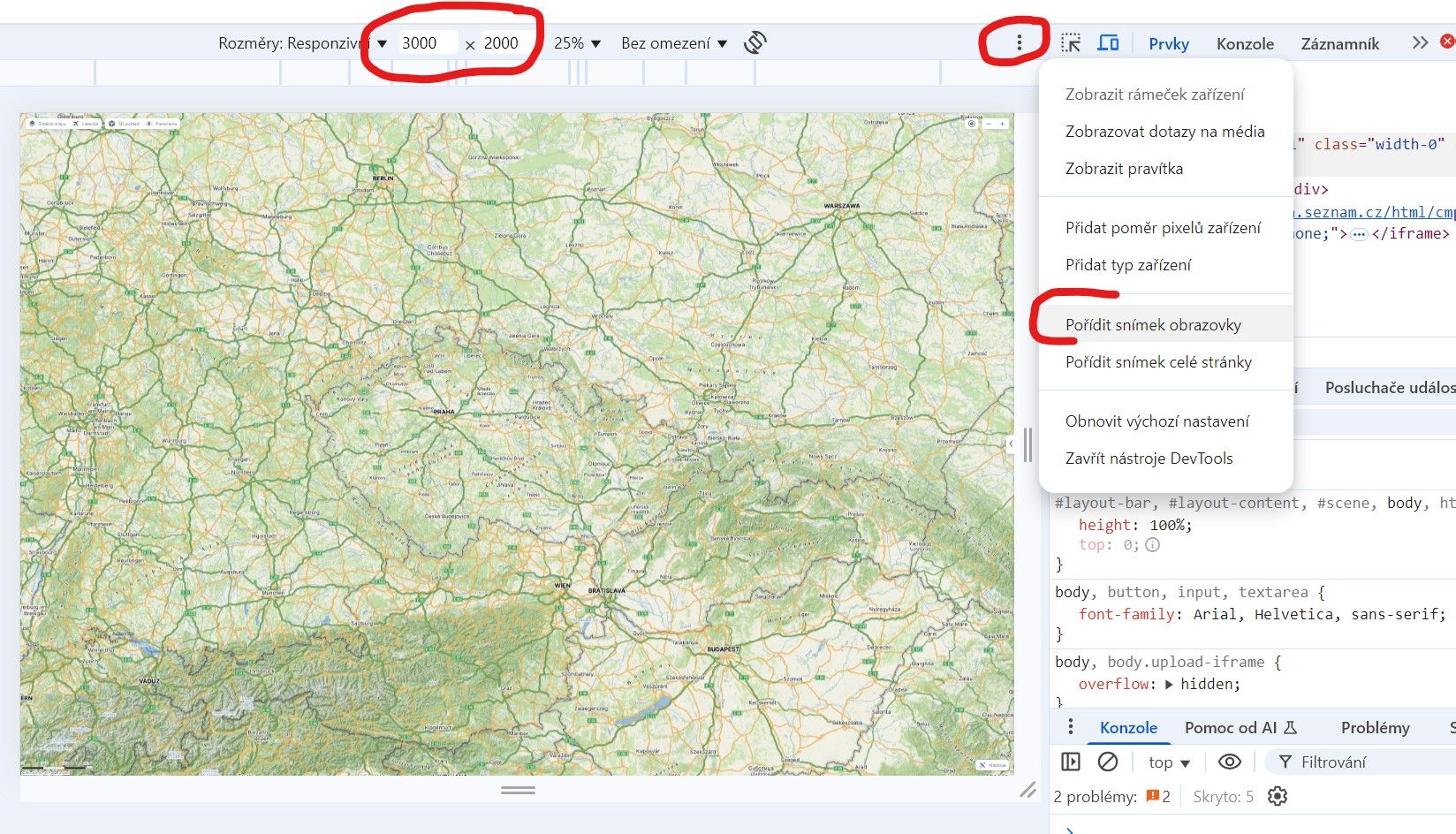Choose Přidat poměr pixelů zařízení
1456x834 pixels.
1166,228
